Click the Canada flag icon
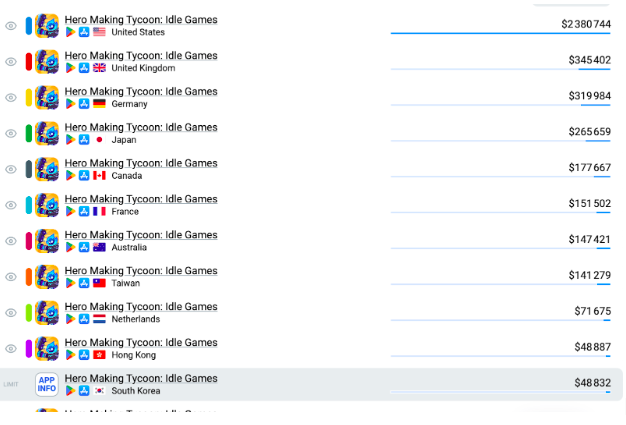Image resolution: width=626 pixels, height=425 pixels. click(x=99, y=176)
